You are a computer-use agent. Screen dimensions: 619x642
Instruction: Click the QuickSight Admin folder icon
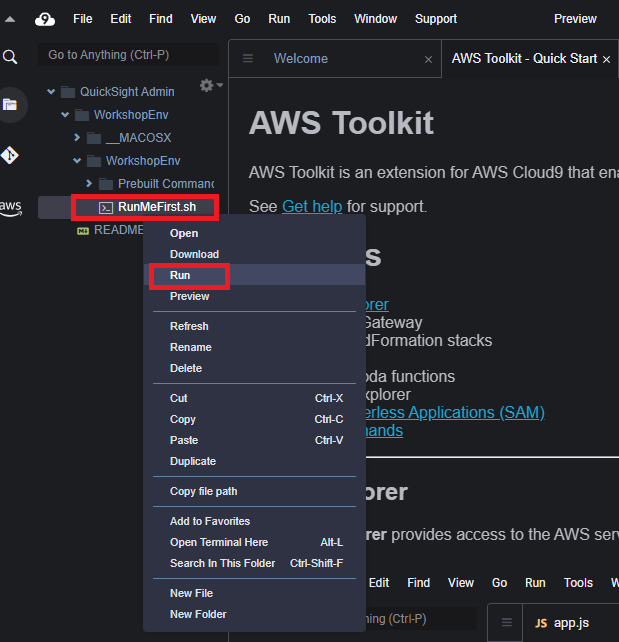click(68, 92)
